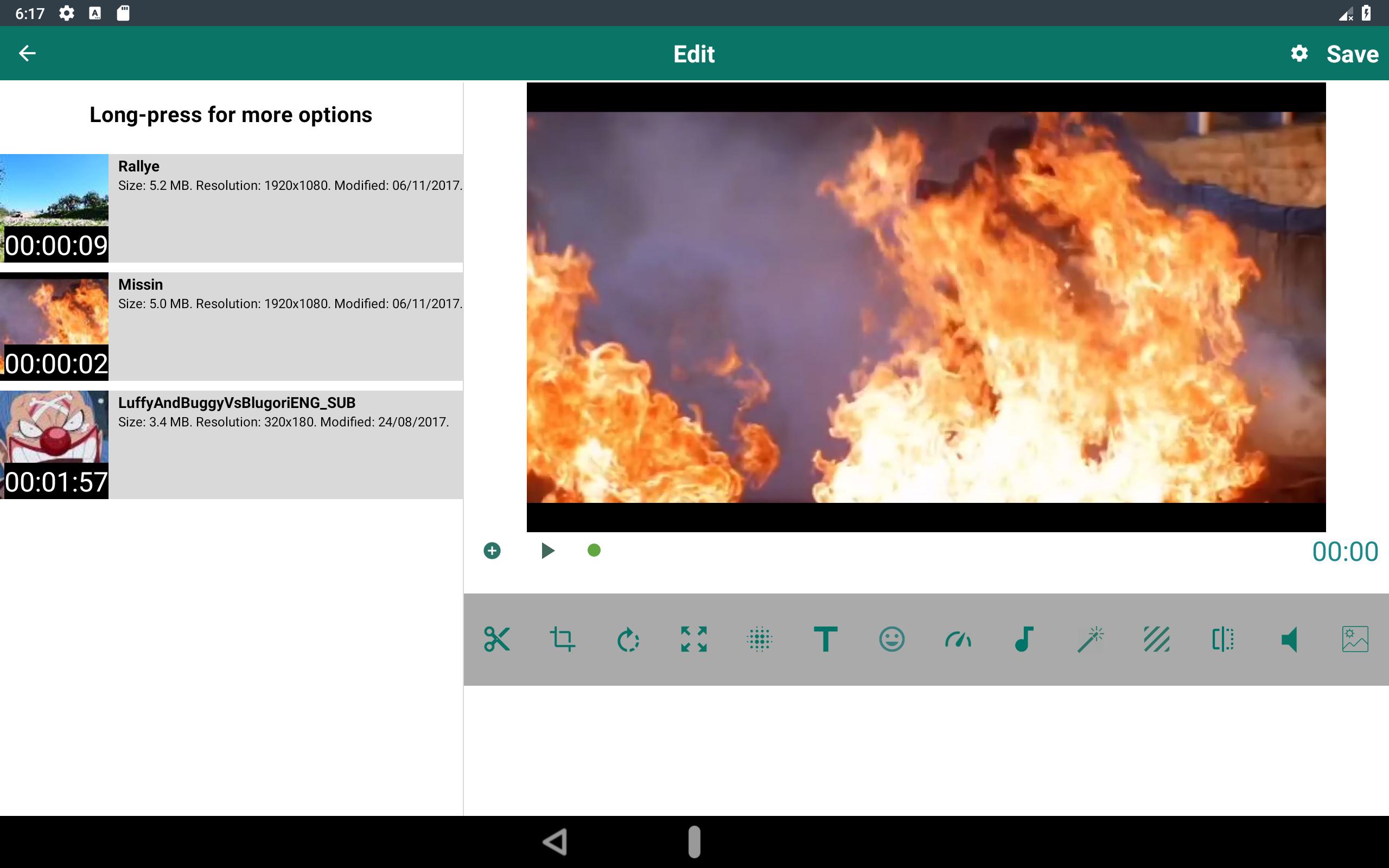Play the video preview

(x=547, y=551)
